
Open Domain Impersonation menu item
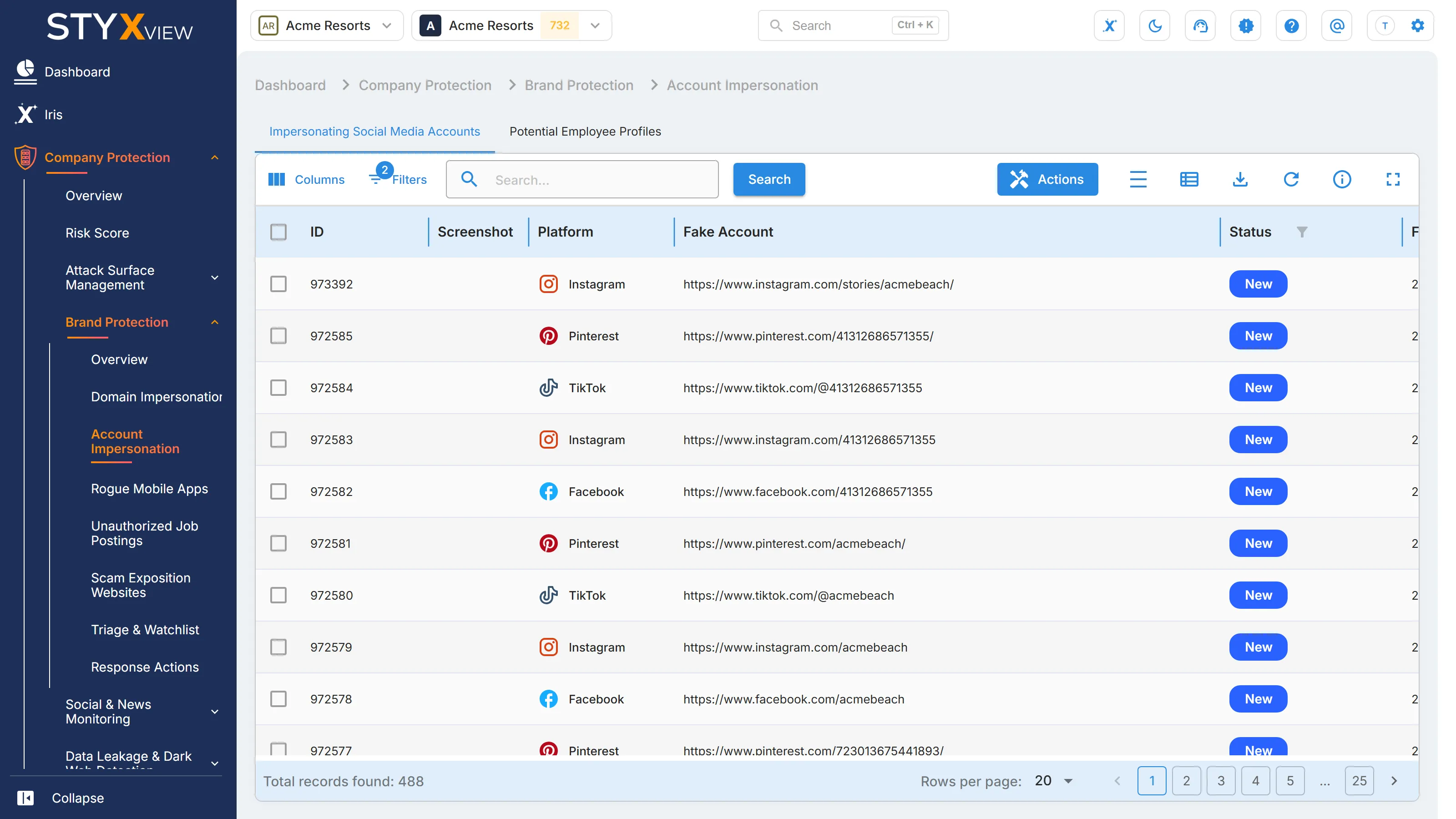click(x=156, y=397)
